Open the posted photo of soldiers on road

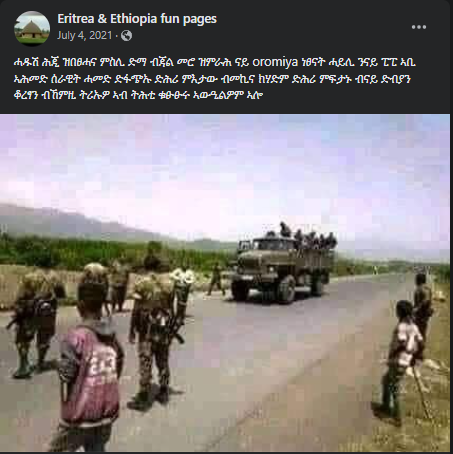[x=225, y=283]
